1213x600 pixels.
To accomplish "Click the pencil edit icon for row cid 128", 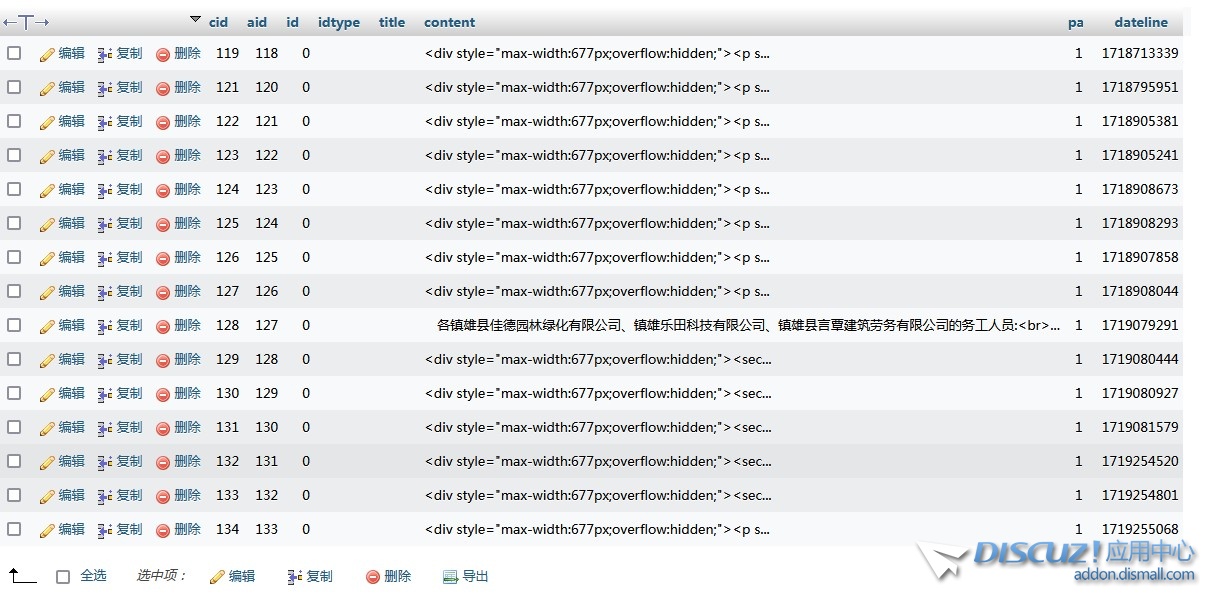I will click(47, 326).
